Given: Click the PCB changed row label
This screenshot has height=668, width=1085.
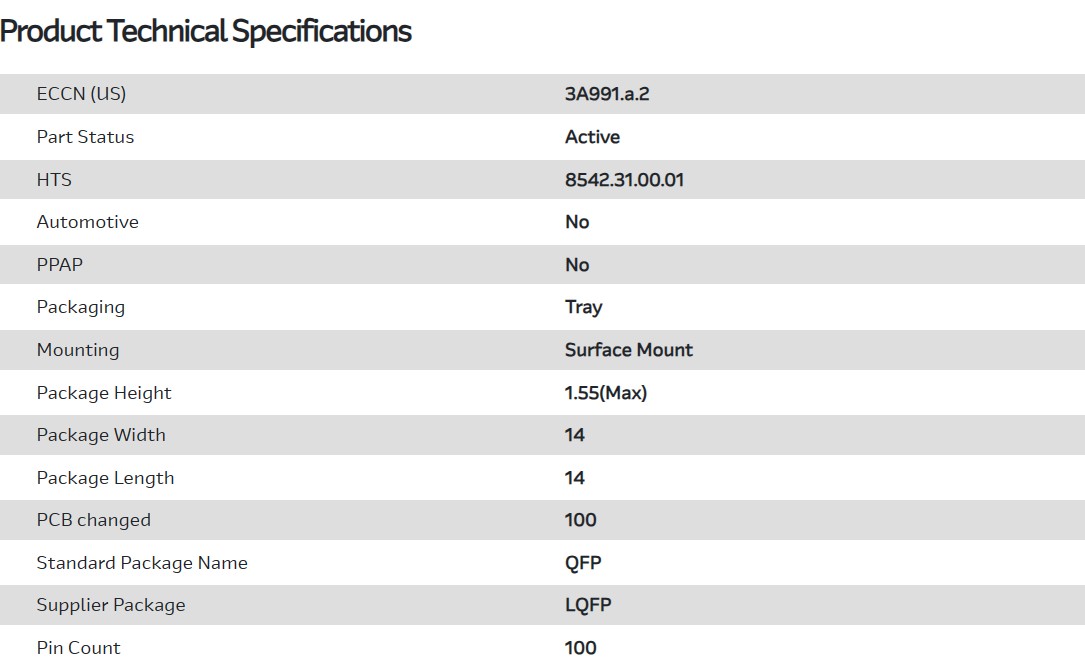Looking at the screenshot, I should (93, 520).
